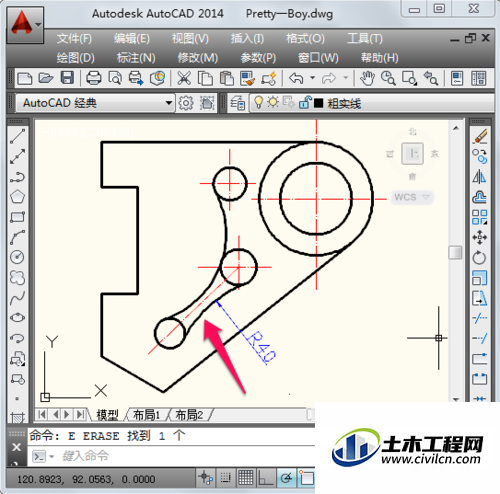The width and height of the screenshot is (500, 494).
Task: Toggle Object Snap in status bar
Action: point(306,478)
